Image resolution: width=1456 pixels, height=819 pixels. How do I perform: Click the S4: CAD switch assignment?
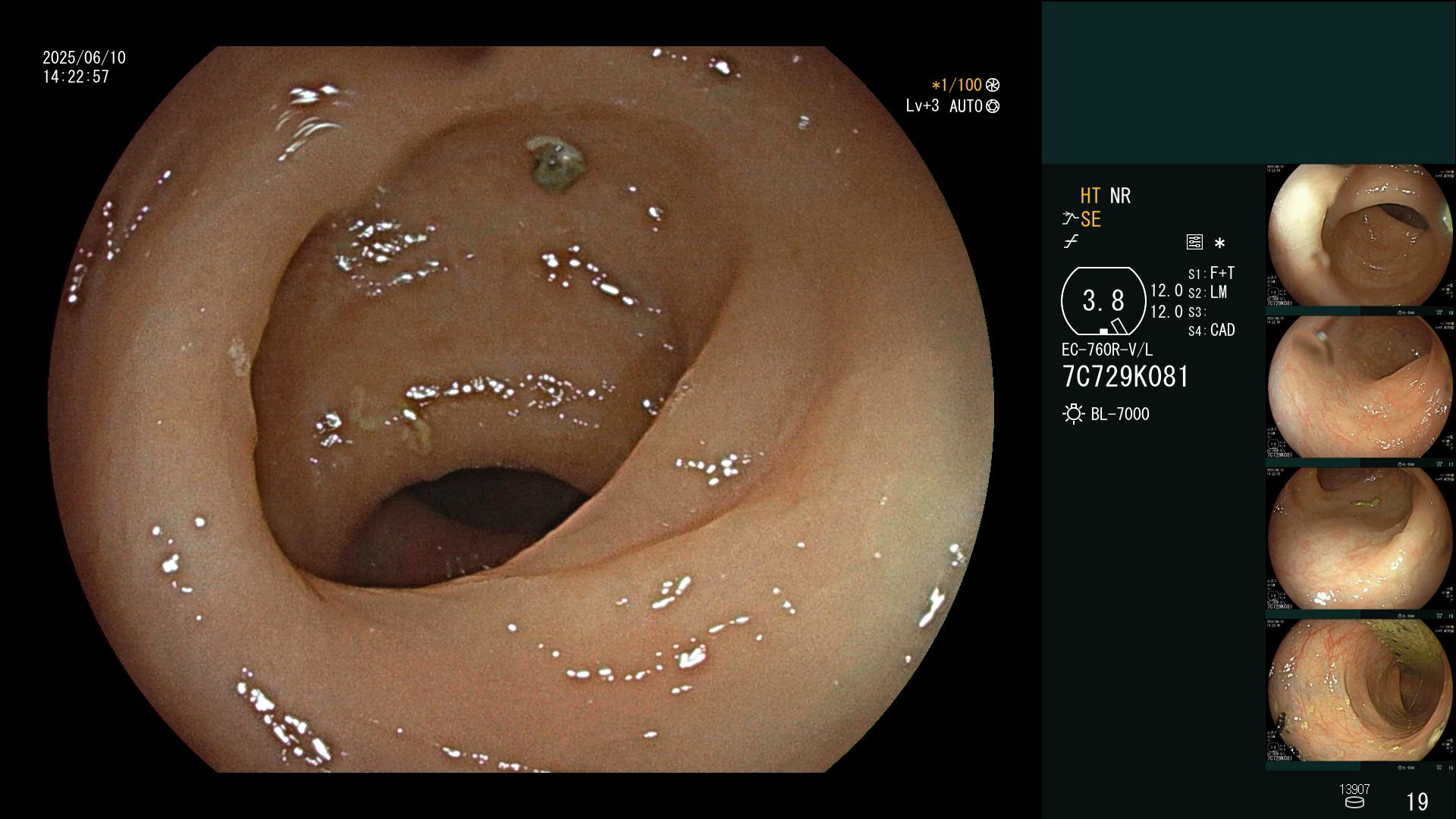(x=1211, y=331)
